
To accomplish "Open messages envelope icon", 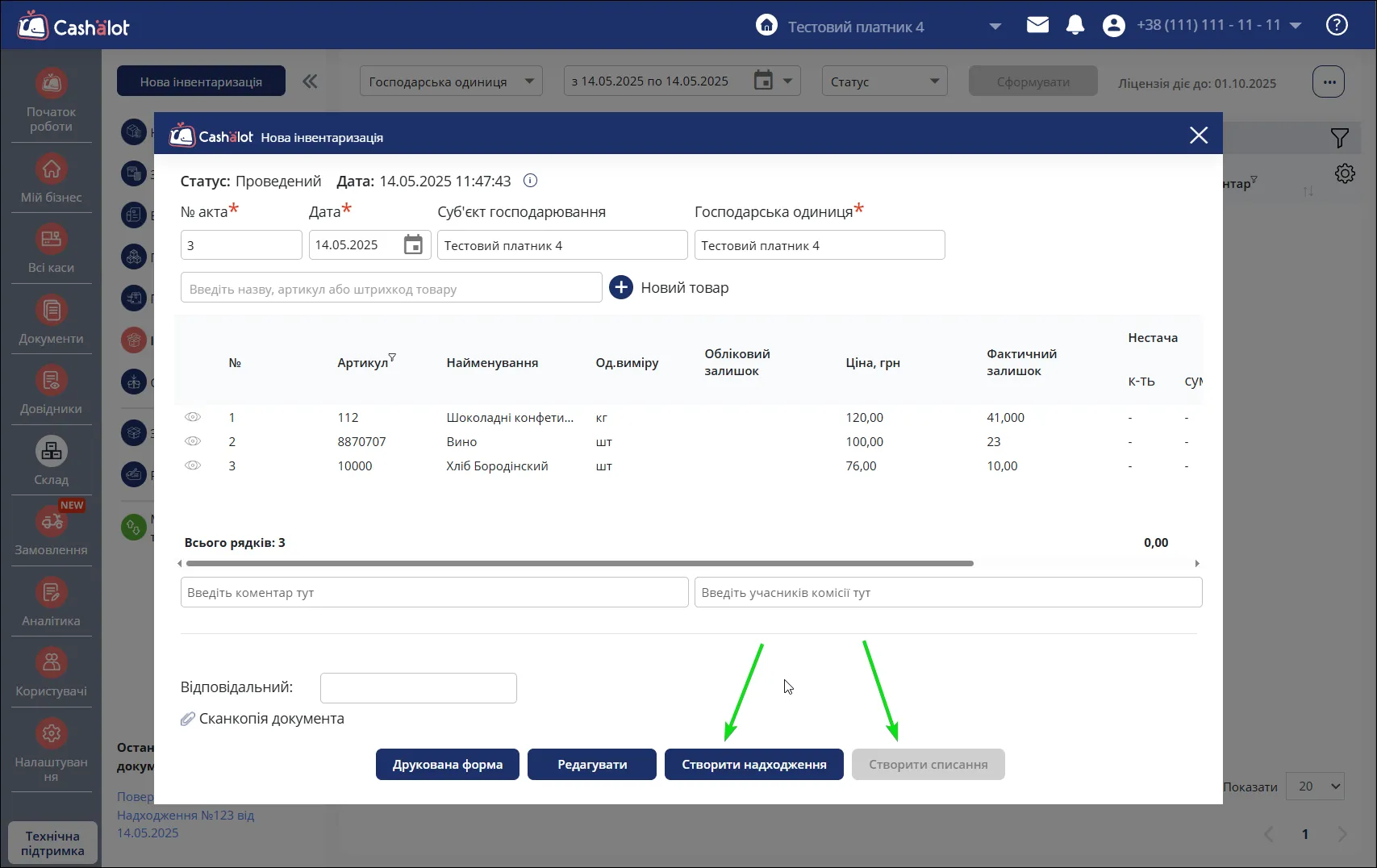I will coord(1037,25).
